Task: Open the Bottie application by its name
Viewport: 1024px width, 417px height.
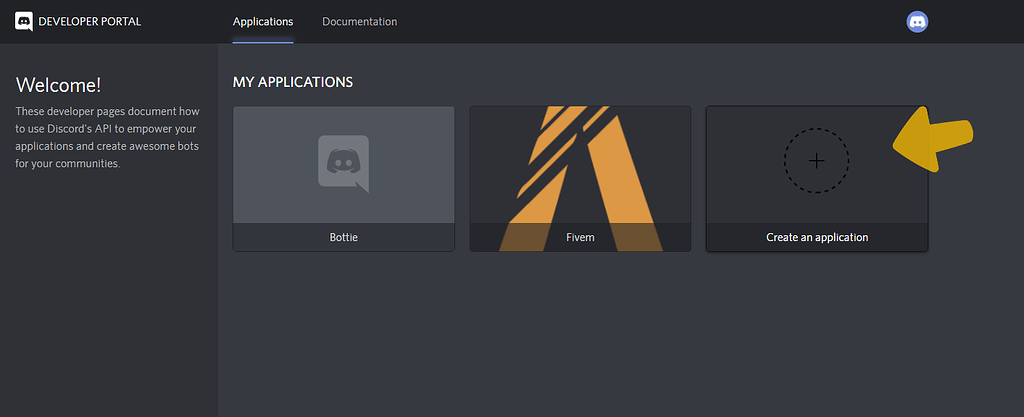Action: 344,238
